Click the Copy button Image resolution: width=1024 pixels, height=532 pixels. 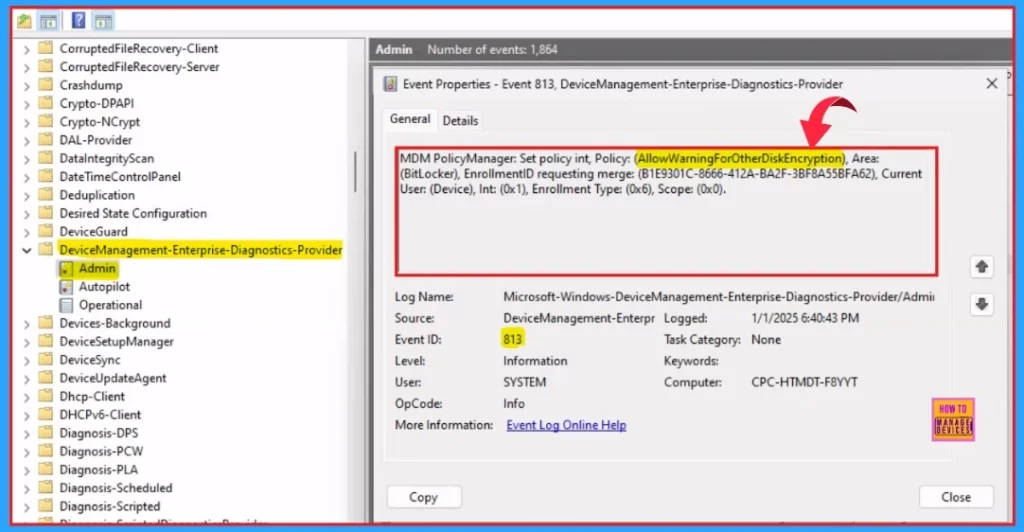[x=424, y=497]
